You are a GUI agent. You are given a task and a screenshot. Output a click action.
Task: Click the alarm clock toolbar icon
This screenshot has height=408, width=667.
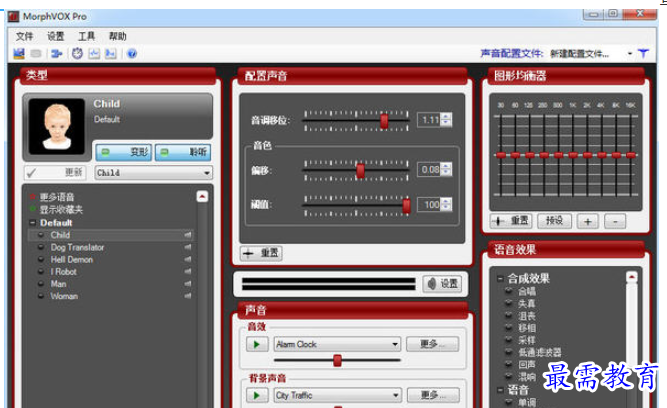[77, 54]
